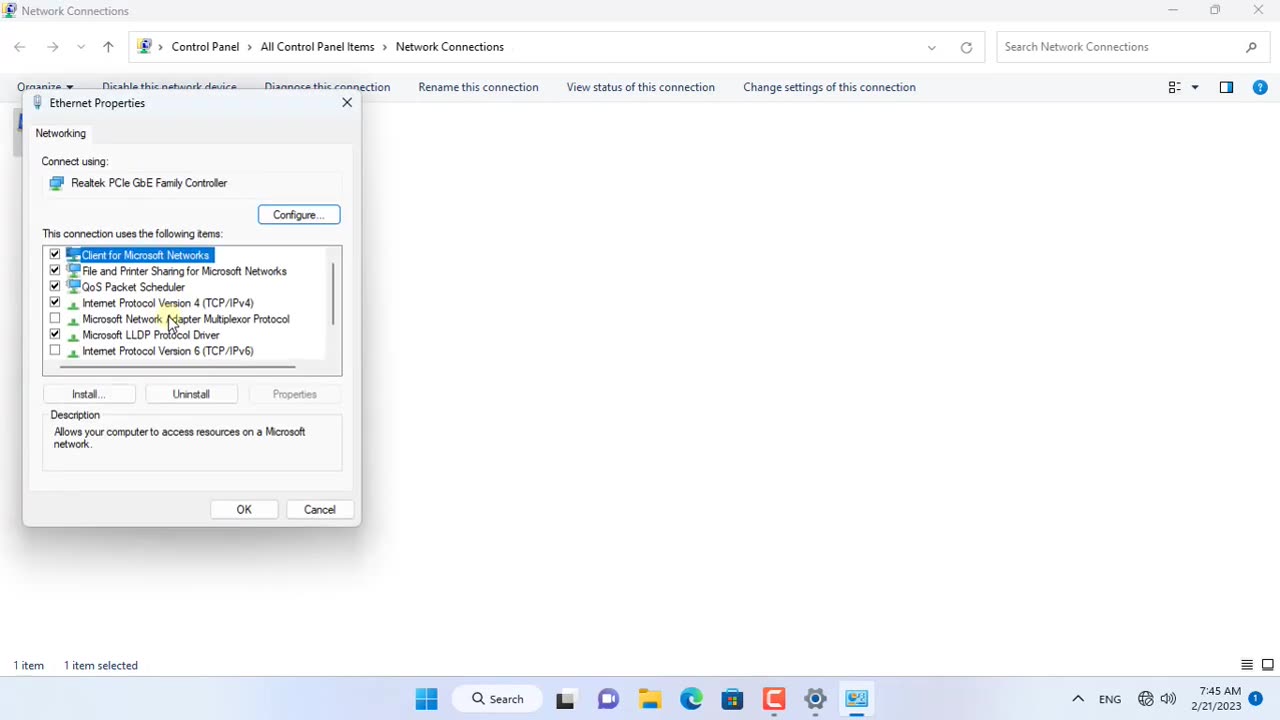Uncheck Microsoft LLDP Protocol Driver
1280x720 pixels.
55,335
